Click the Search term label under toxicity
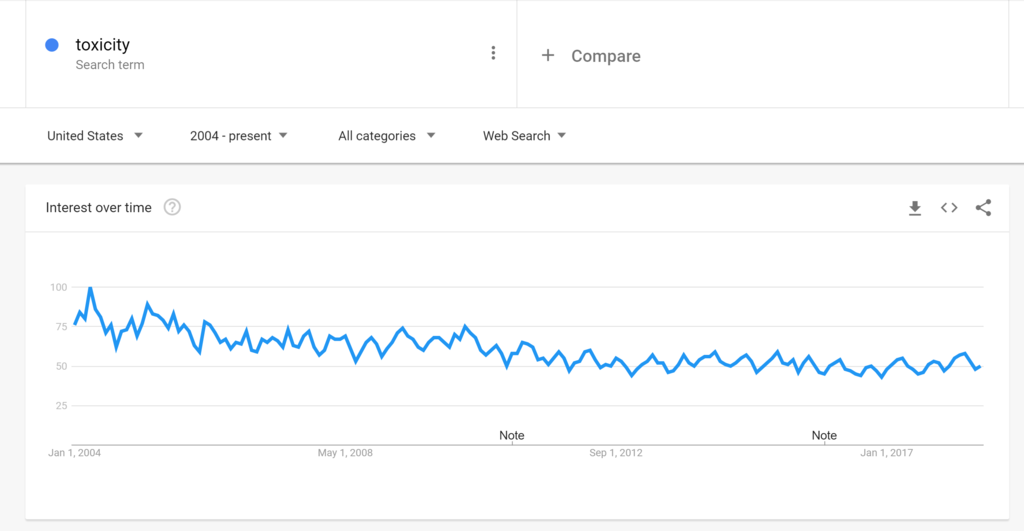This screenshot has height=531, width=1024. (x=110, y=65)
